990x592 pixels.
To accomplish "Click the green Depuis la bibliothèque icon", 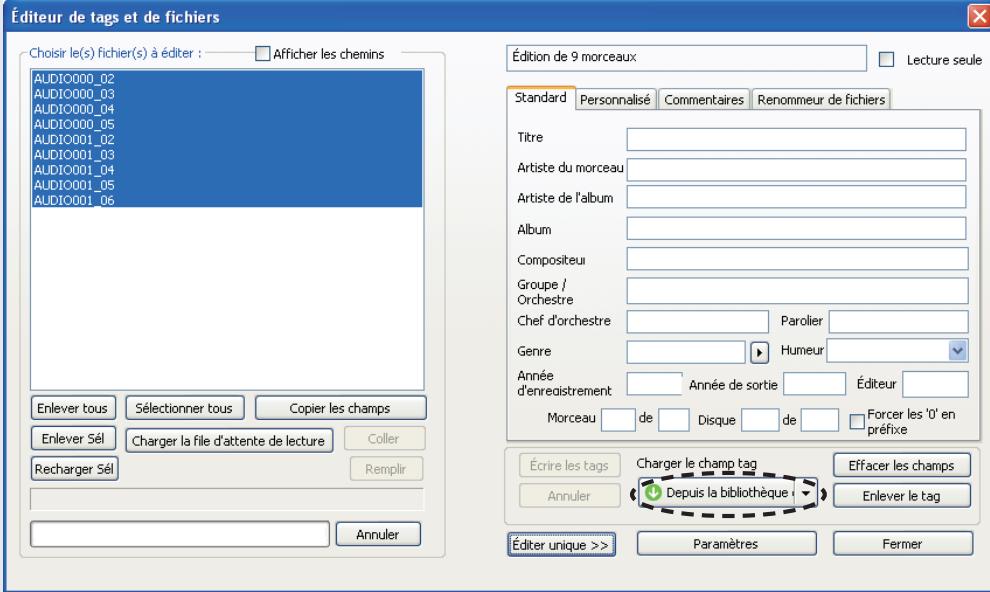I will [653, 493].
